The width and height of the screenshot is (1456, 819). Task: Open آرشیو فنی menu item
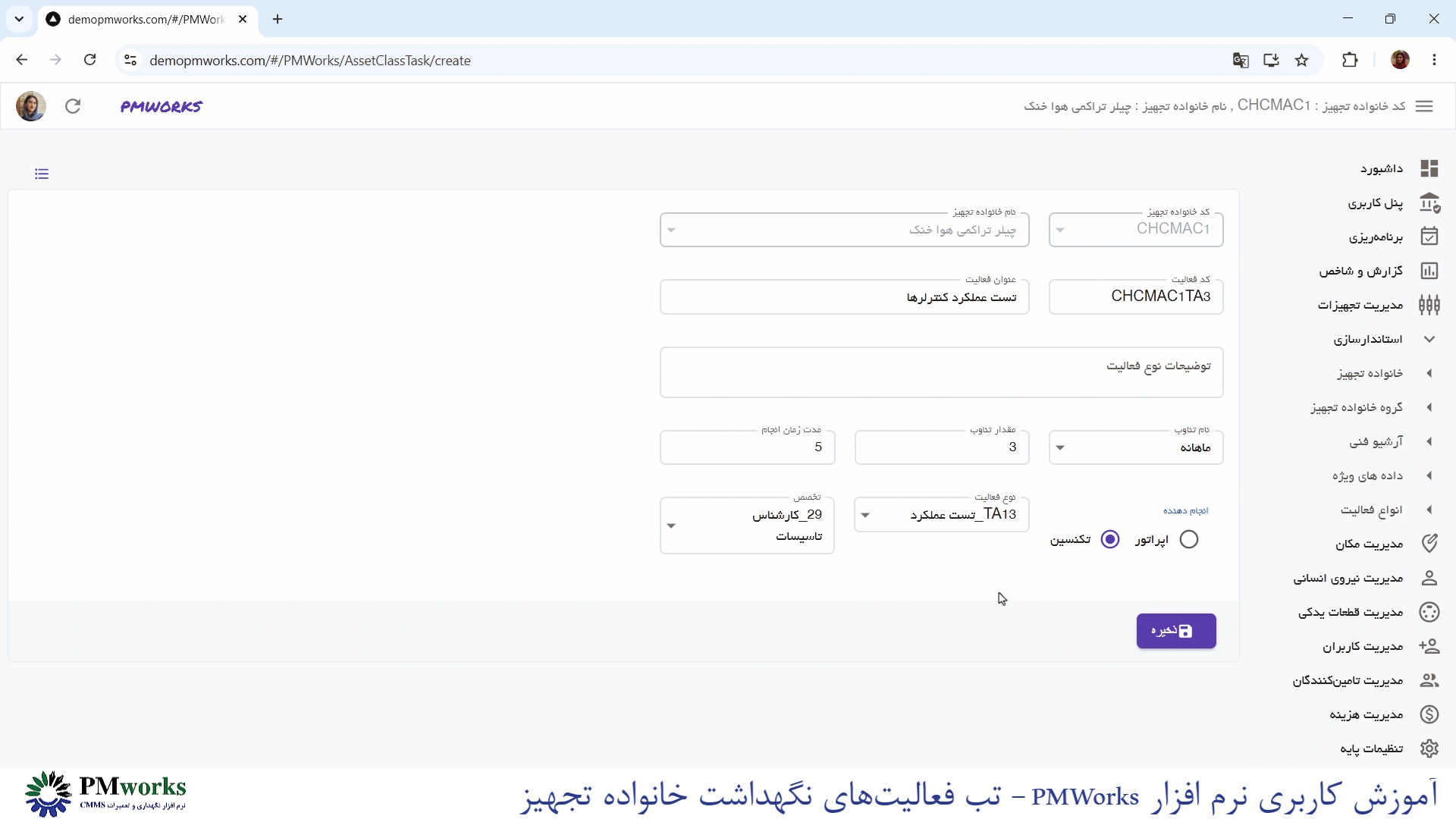pos(1376,441)
